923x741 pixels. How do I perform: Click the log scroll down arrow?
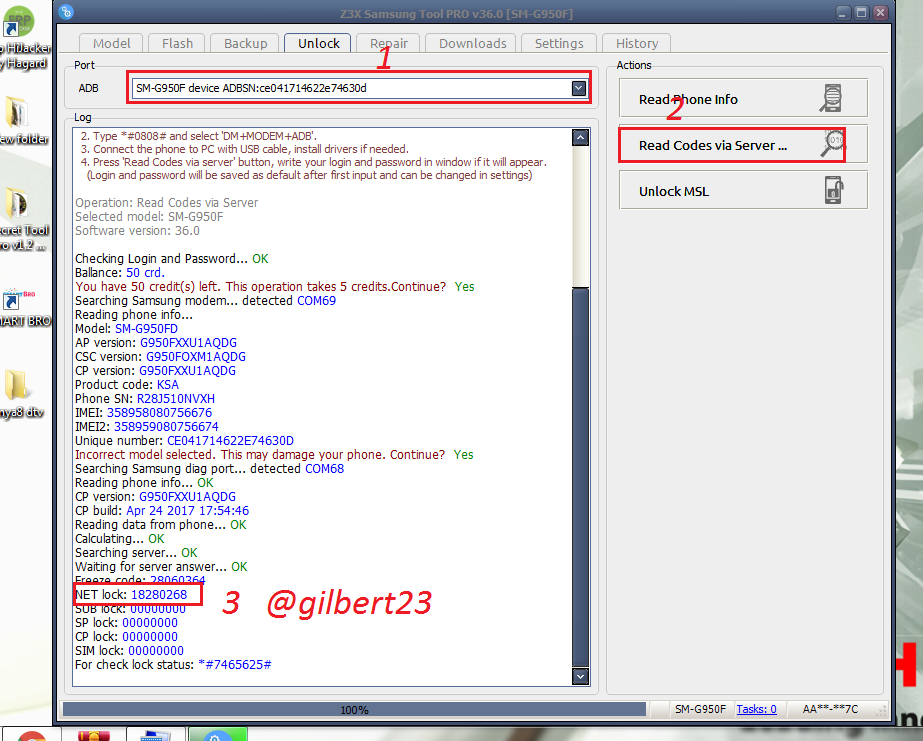(x=580, y=676)
